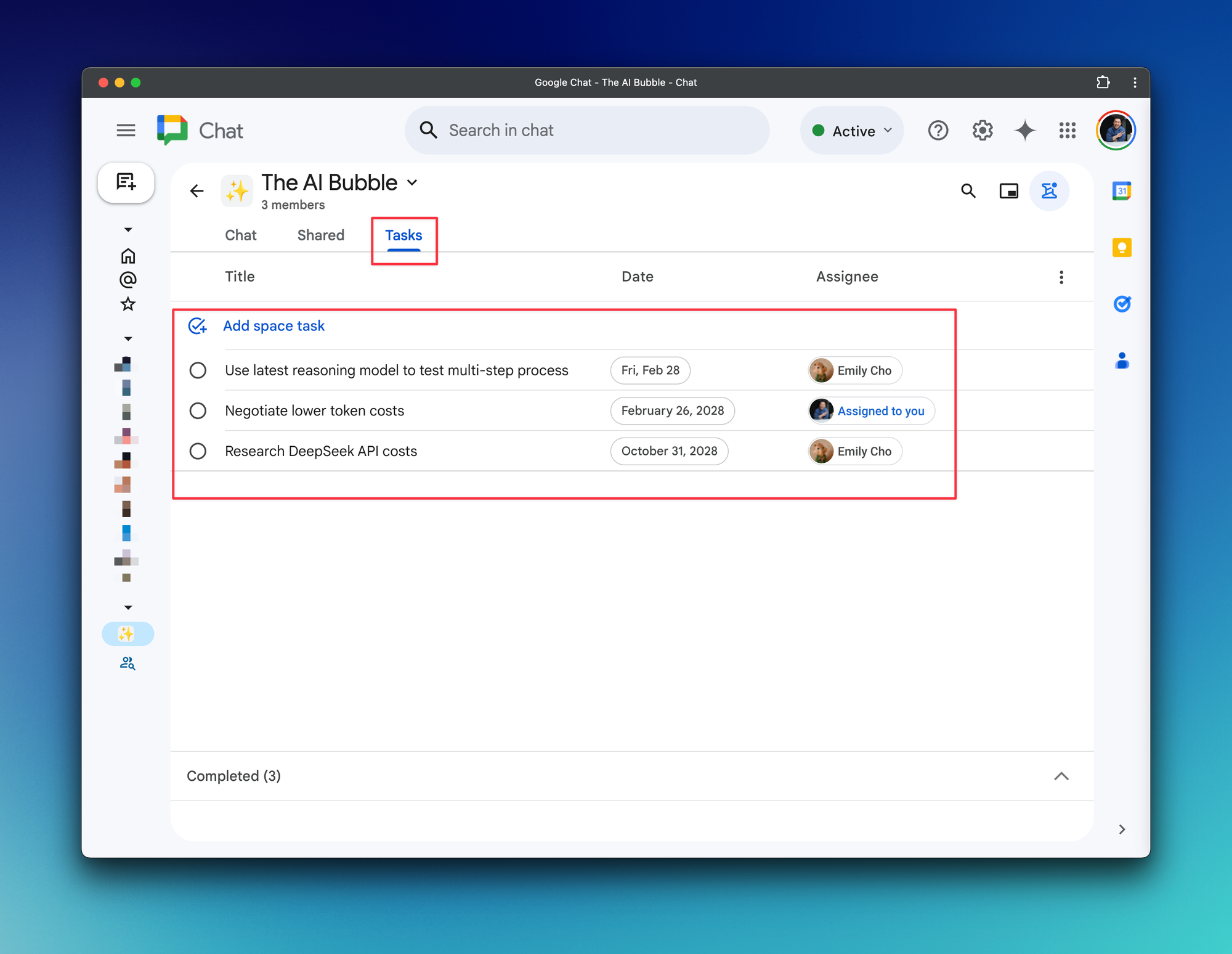Open the Mentions at-sign icon

[x=128, y=280]
